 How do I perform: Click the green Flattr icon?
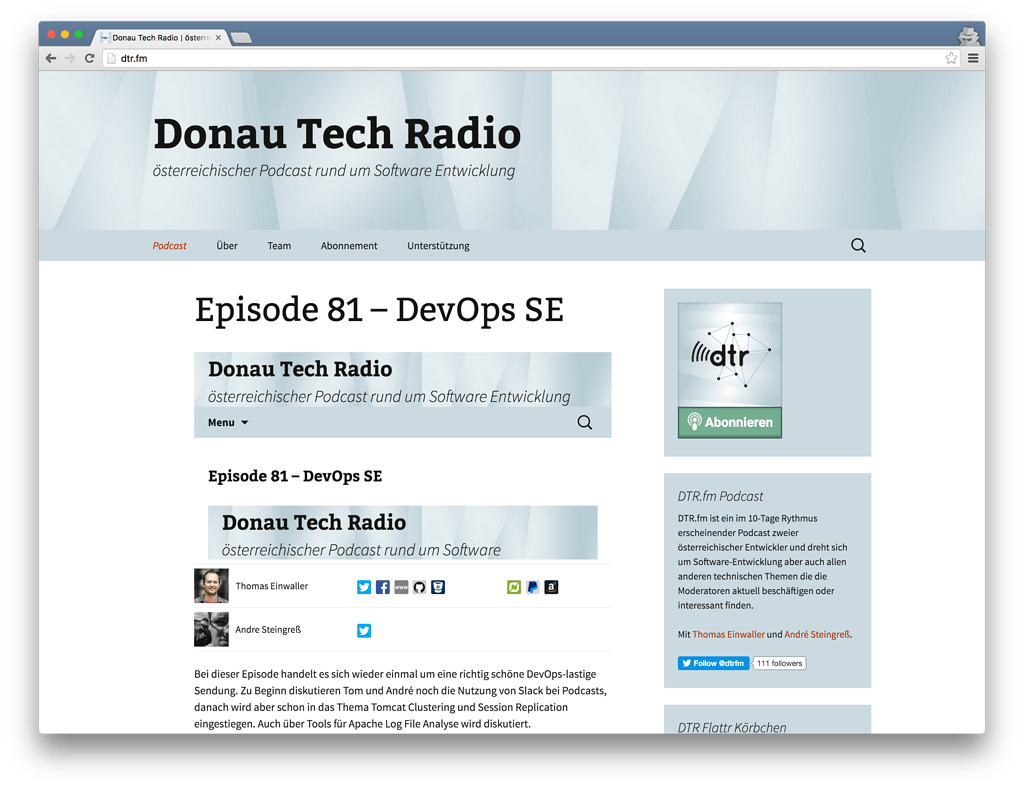click(513, 587)
